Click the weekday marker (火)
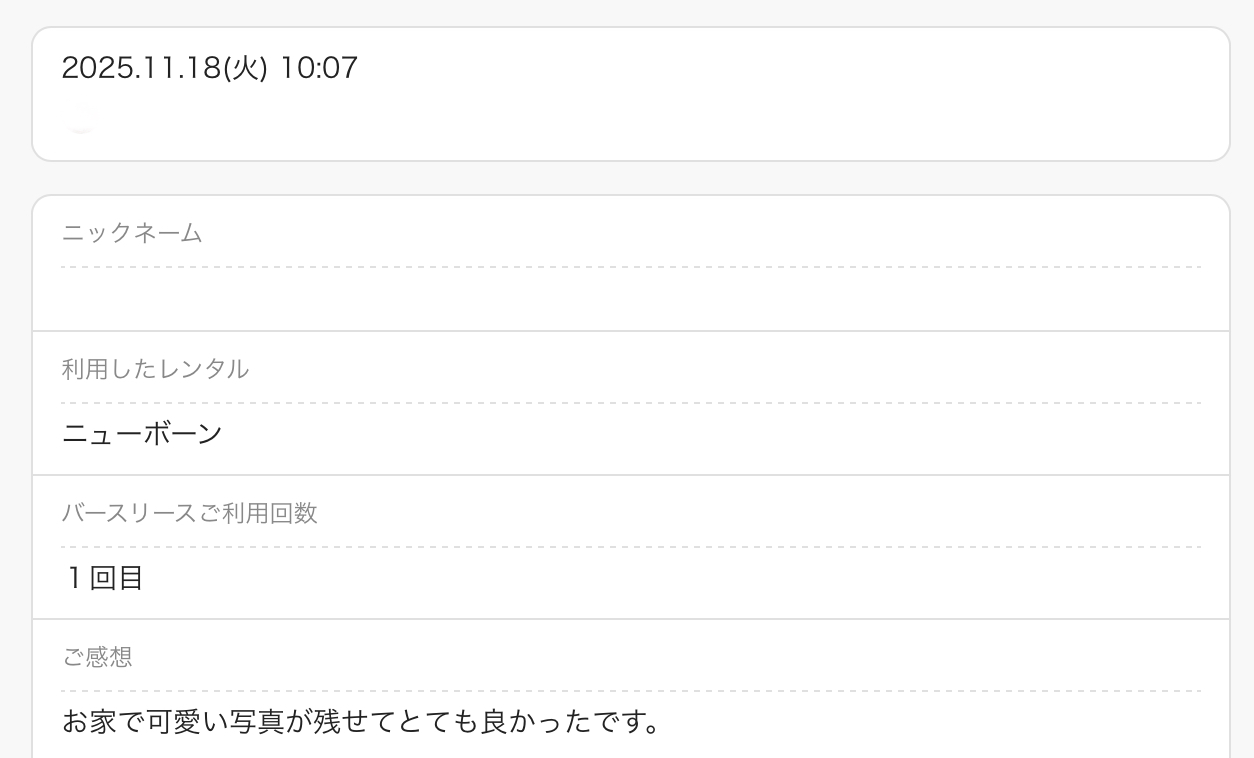Image resolution: width=1254 pixels, height=758 pixels. point(245,68)
